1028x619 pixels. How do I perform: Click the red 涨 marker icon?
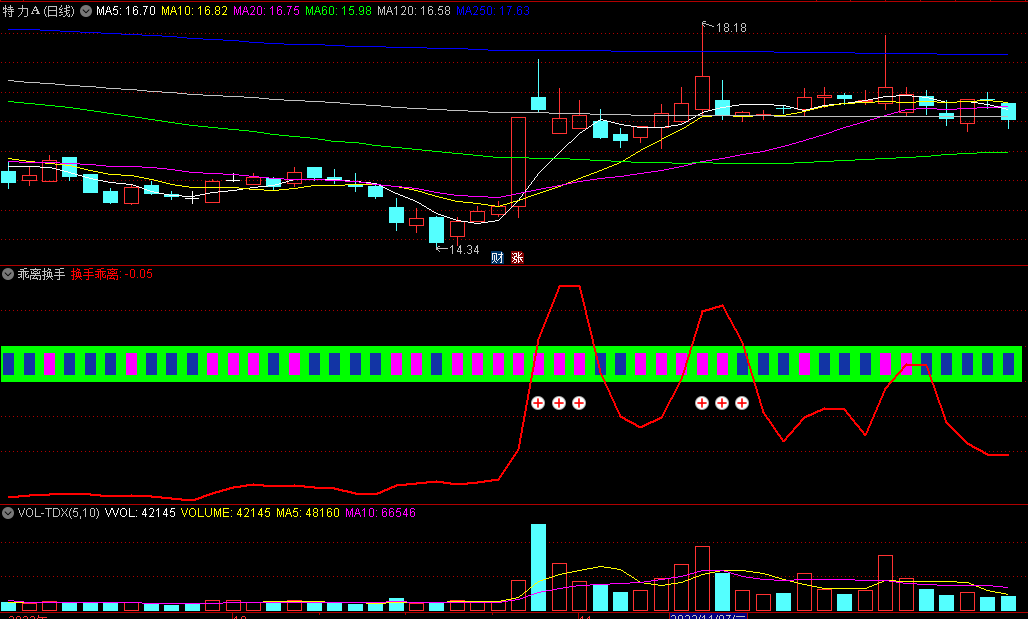tap(517, 258)
